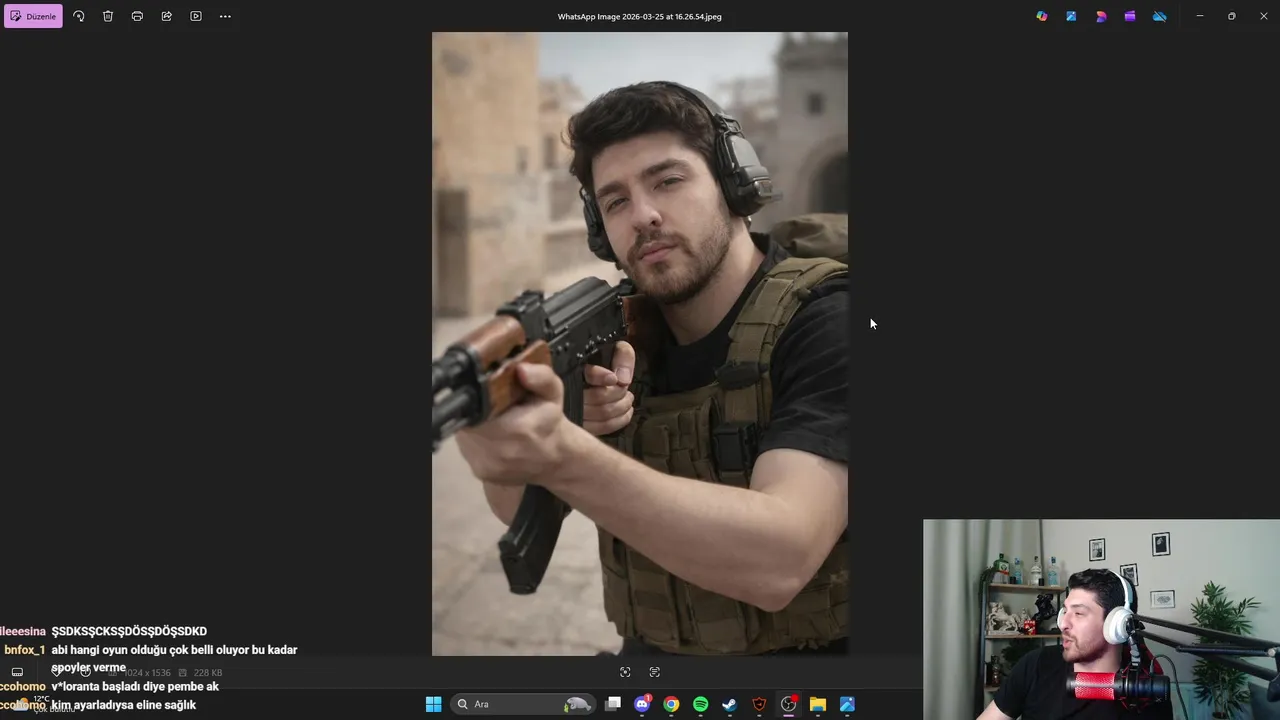The height and width of the screenshot is (720, 1280).
Task: Open Steam from the taskbar
Action: click(x=730, y=704)
